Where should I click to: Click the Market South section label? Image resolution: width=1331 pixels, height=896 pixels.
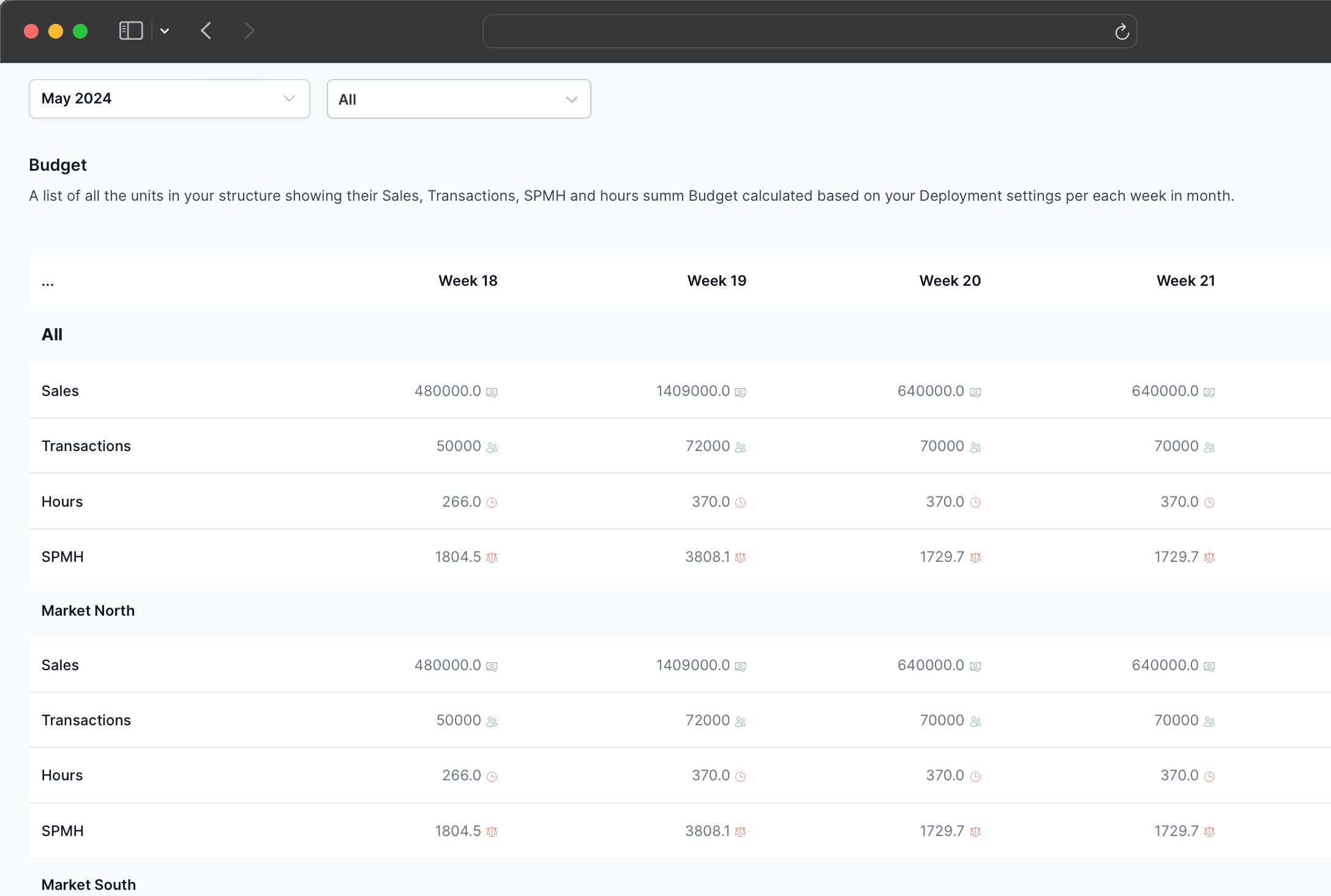point(89,884)
